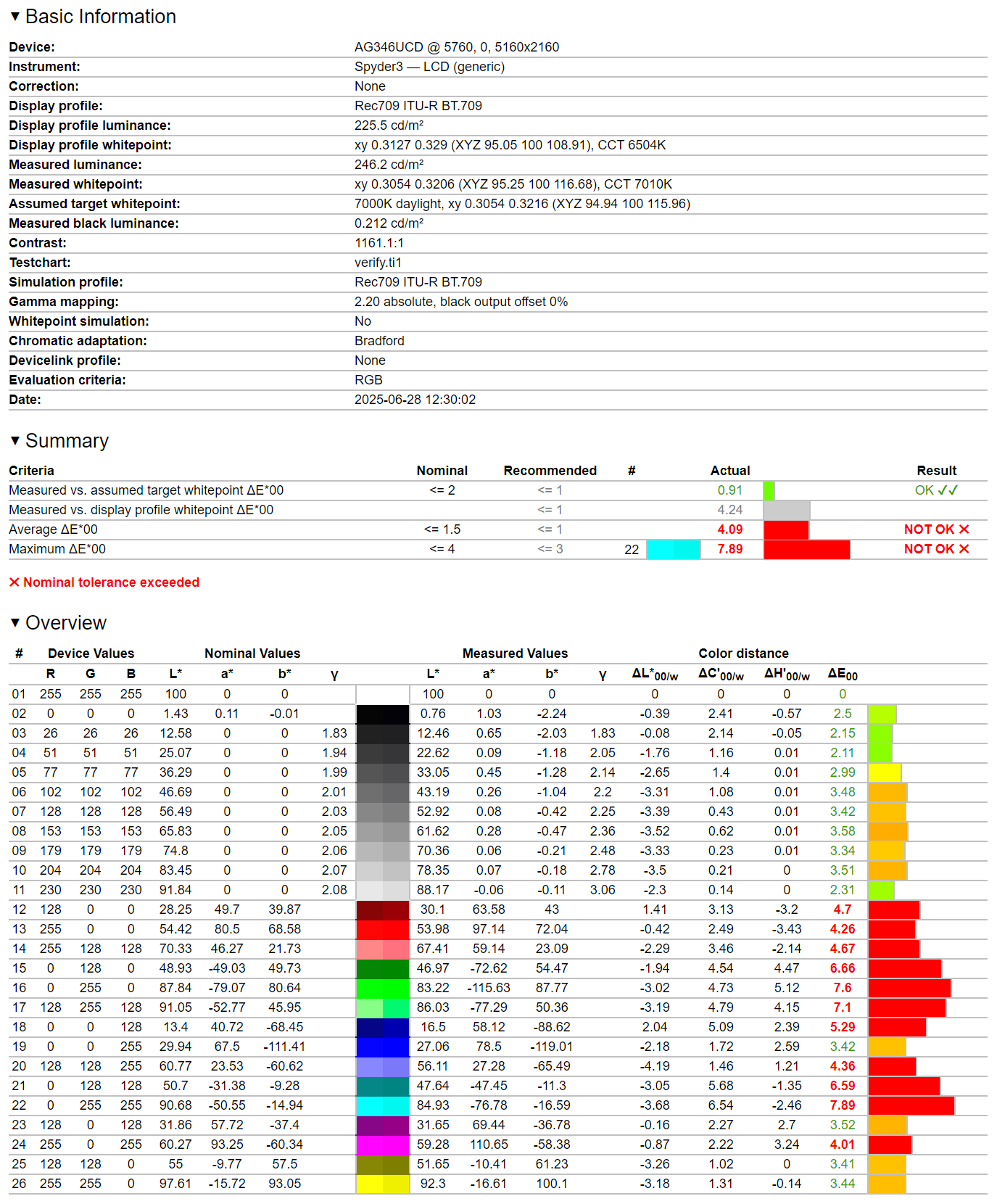Click the red ΔE bar for row 22
The height and width of the screenshot is (1204, 997).
[911, 1105]
